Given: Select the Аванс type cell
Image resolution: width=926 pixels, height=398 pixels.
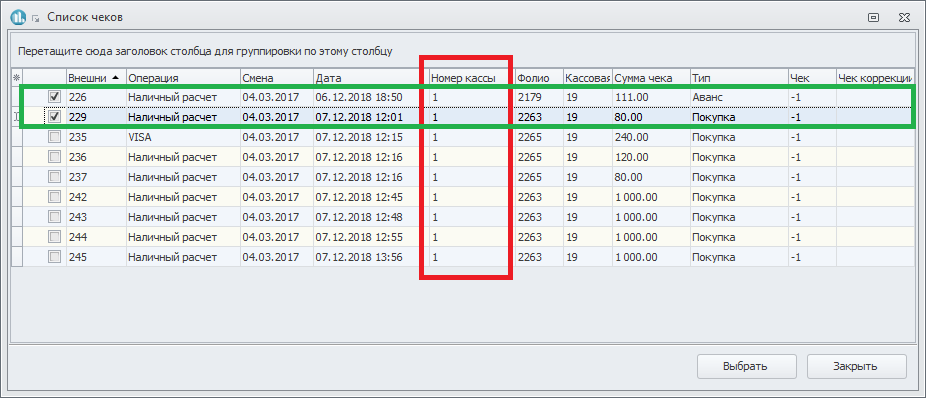Looking at the screenshot, I should pyautogui.click(x=739, y=97).
